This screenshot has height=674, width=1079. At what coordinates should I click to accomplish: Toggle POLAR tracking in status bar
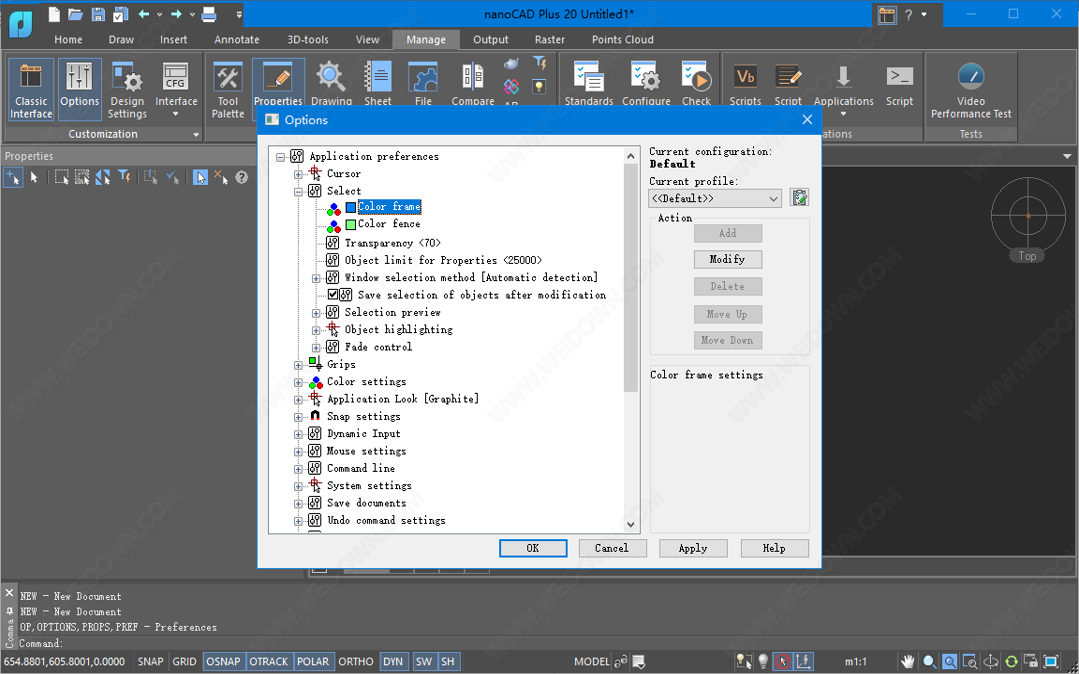tap(313, 662)
